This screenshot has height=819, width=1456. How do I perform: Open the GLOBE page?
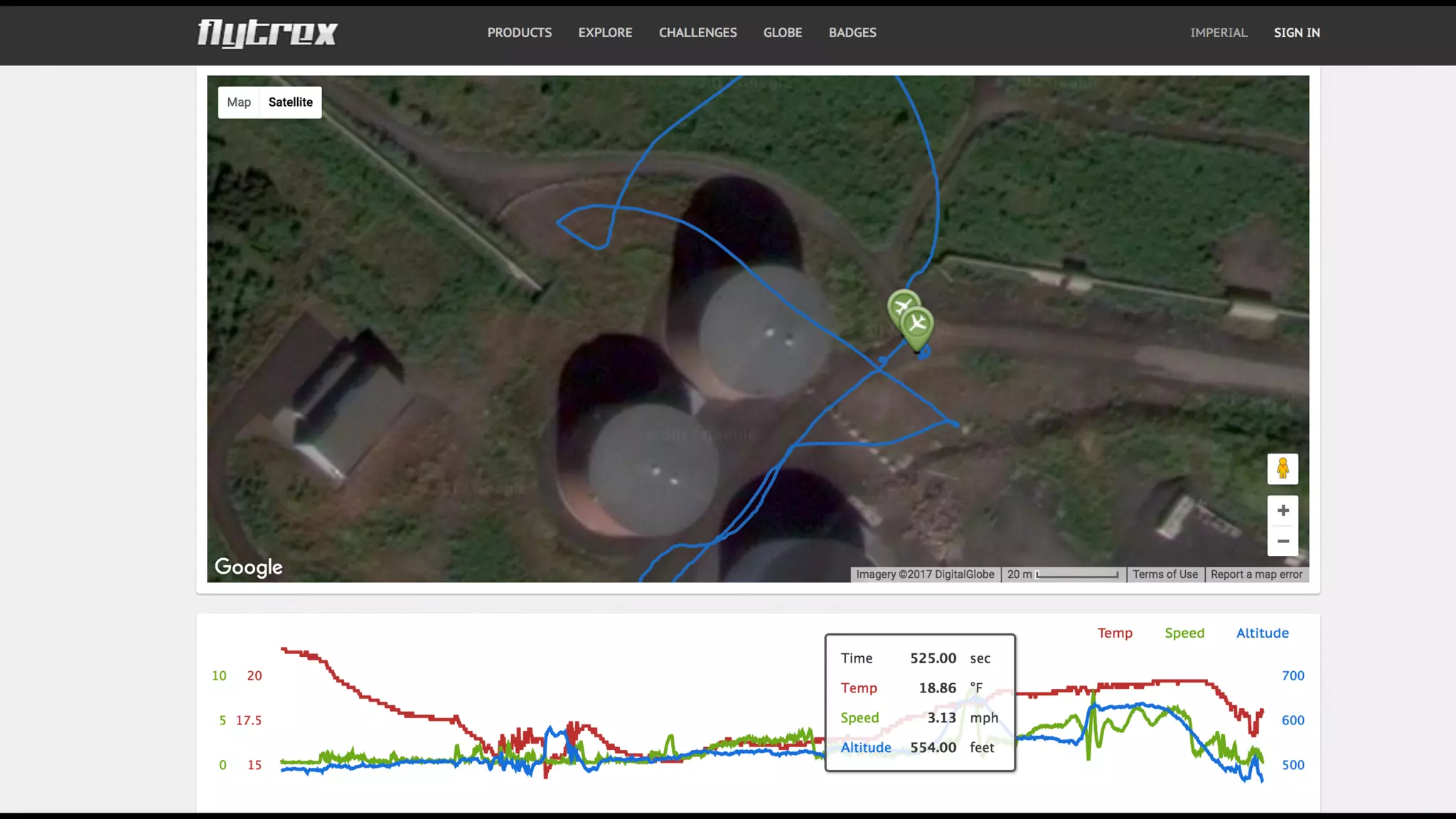(x=782, y=33)
